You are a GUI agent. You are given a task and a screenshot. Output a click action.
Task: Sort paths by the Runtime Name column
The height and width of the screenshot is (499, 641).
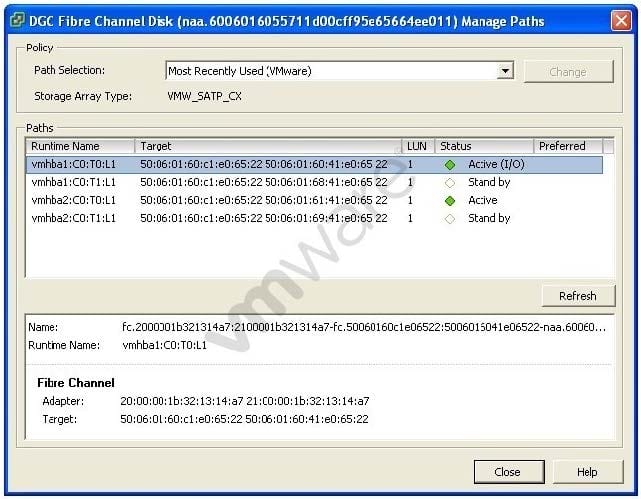tap(80, 146)
